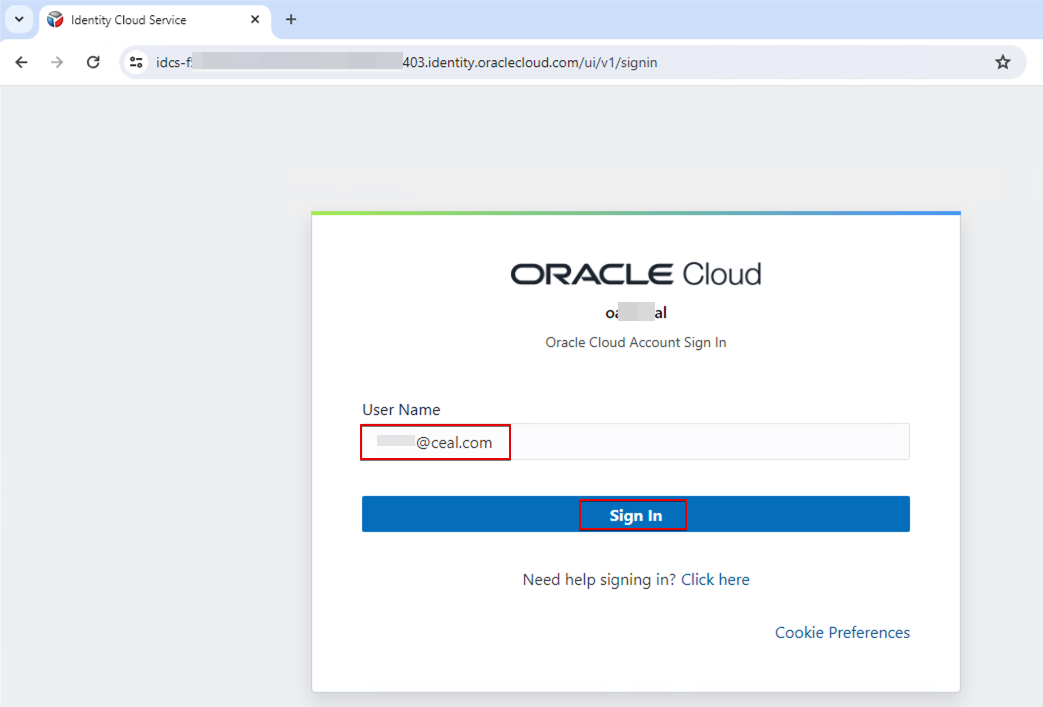
Task: Select the Identity Cloud Service tab
Action: pyautogui.click(x=155, y=20)
